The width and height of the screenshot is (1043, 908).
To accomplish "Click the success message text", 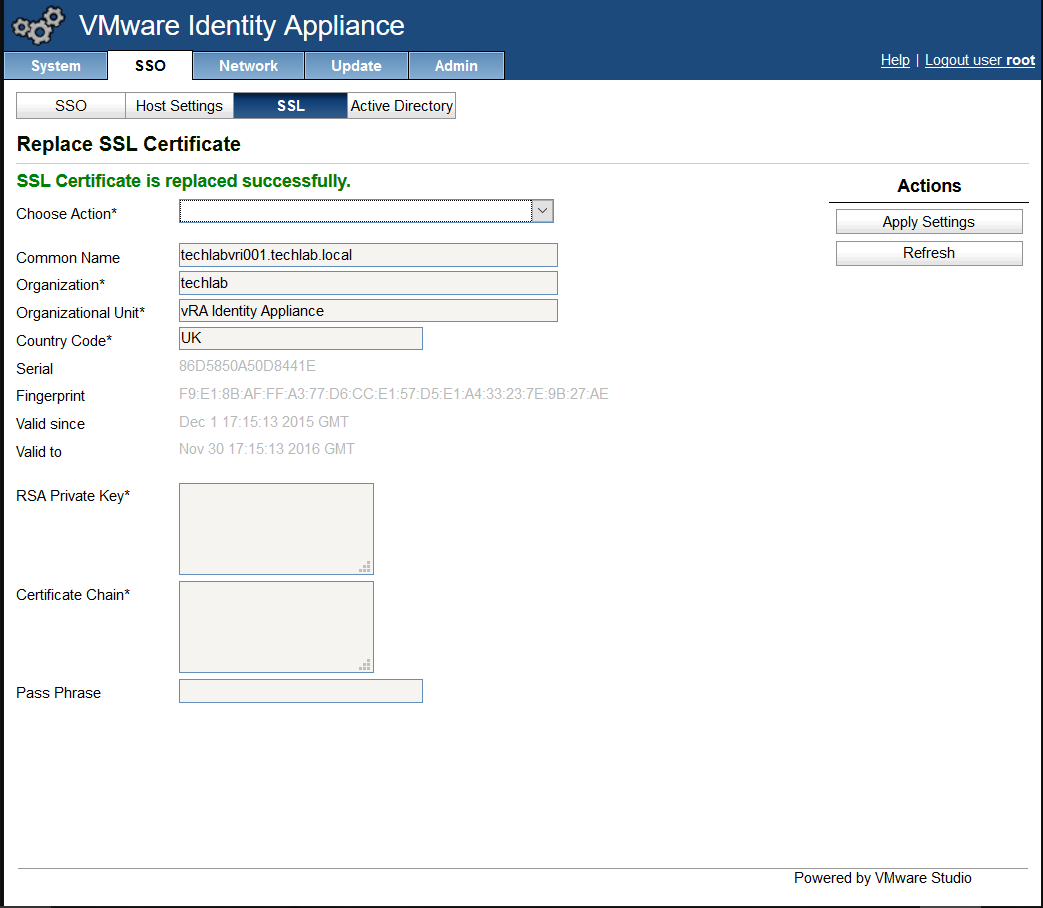I will 184,181.
